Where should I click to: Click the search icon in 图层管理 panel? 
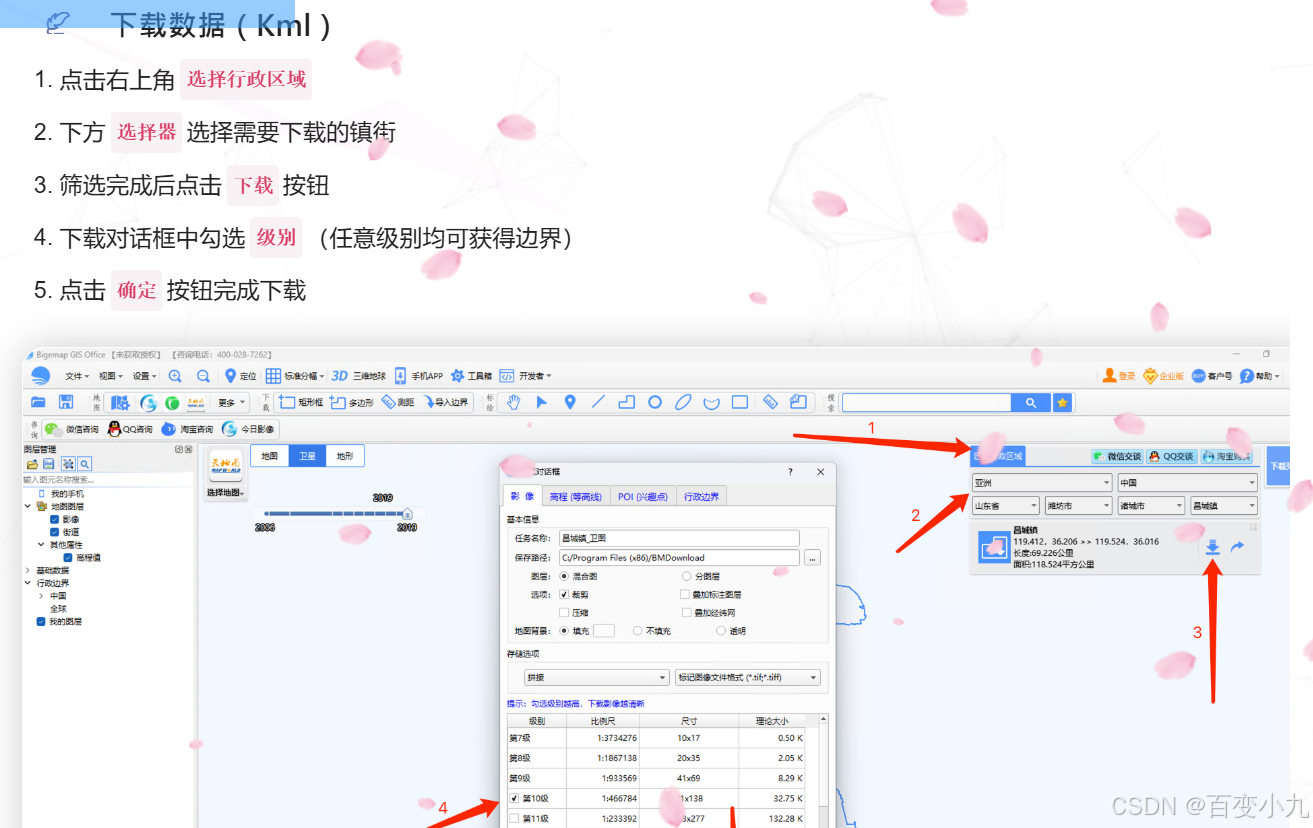pyautogui.click(x=85, y=464)
